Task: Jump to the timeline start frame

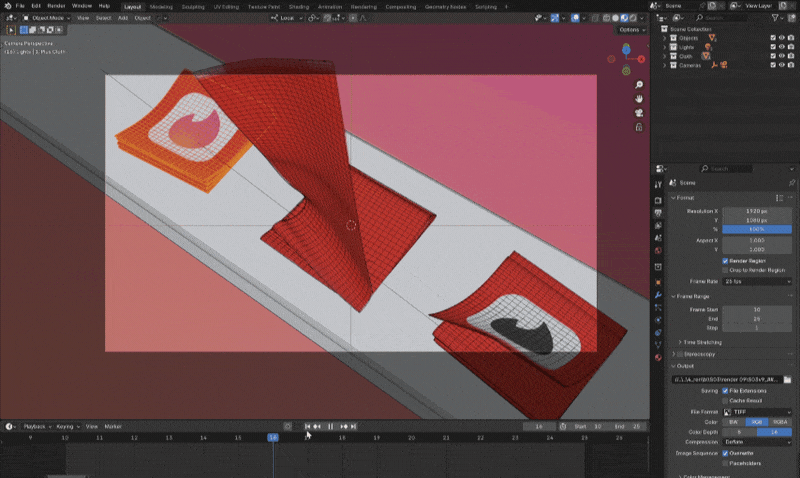Action: pyautogui.click(x=309, y=427)
